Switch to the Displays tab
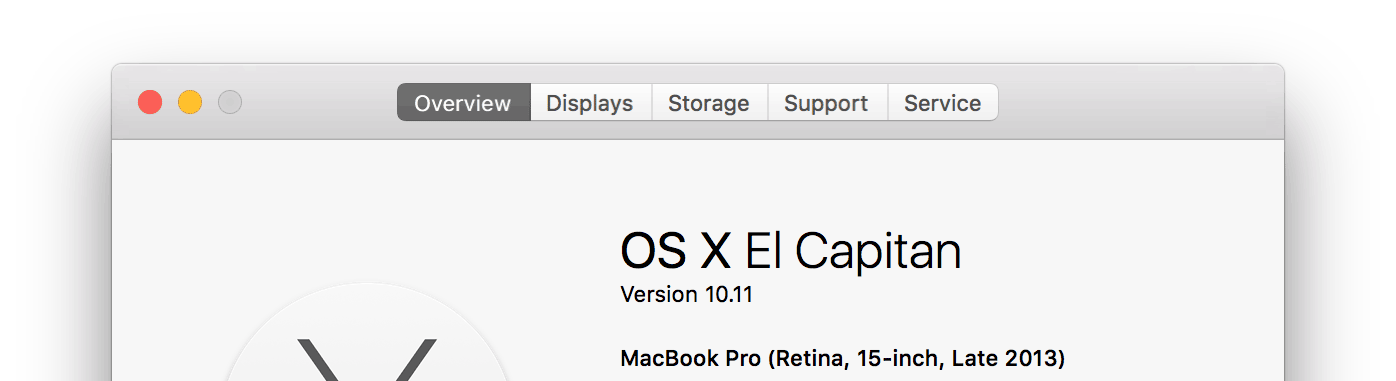Viewport: 1396px width, 381px height. [x=590, y=103]
